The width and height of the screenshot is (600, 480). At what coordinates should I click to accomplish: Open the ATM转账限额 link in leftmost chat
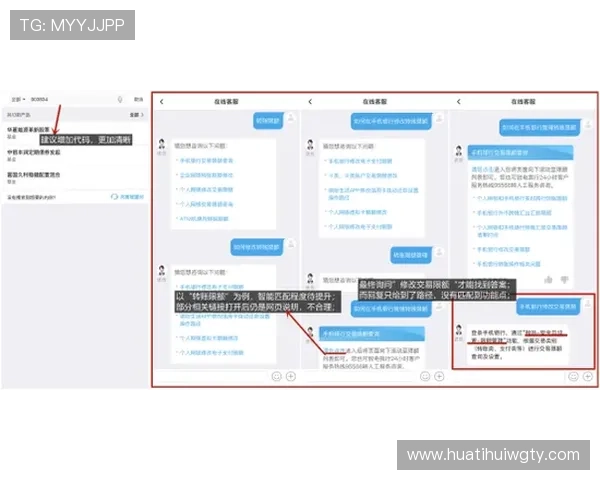click(x=204, y=219)
